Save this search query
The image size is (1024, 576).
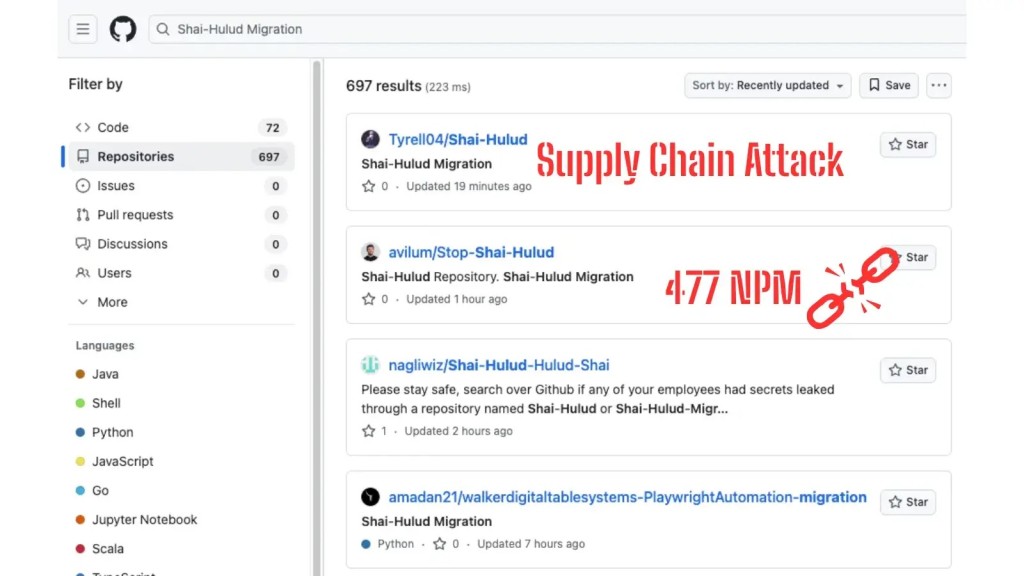(x=888, y=85)
